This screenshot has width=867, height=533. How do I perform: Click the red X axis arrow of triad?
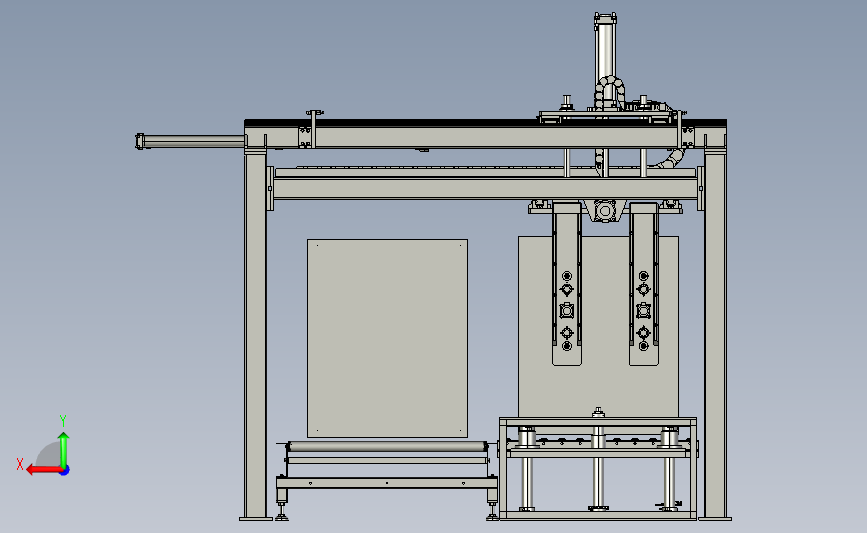coord(44,470)
